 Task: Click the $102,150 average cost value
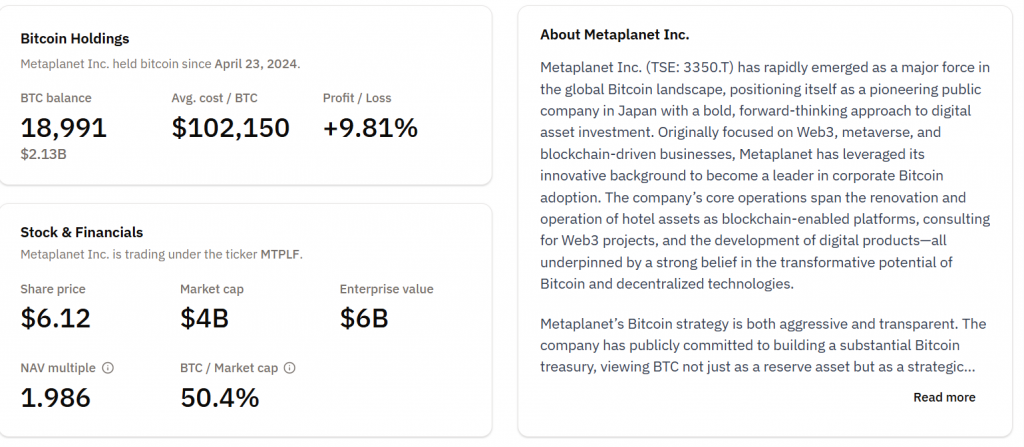pos(230,128)
